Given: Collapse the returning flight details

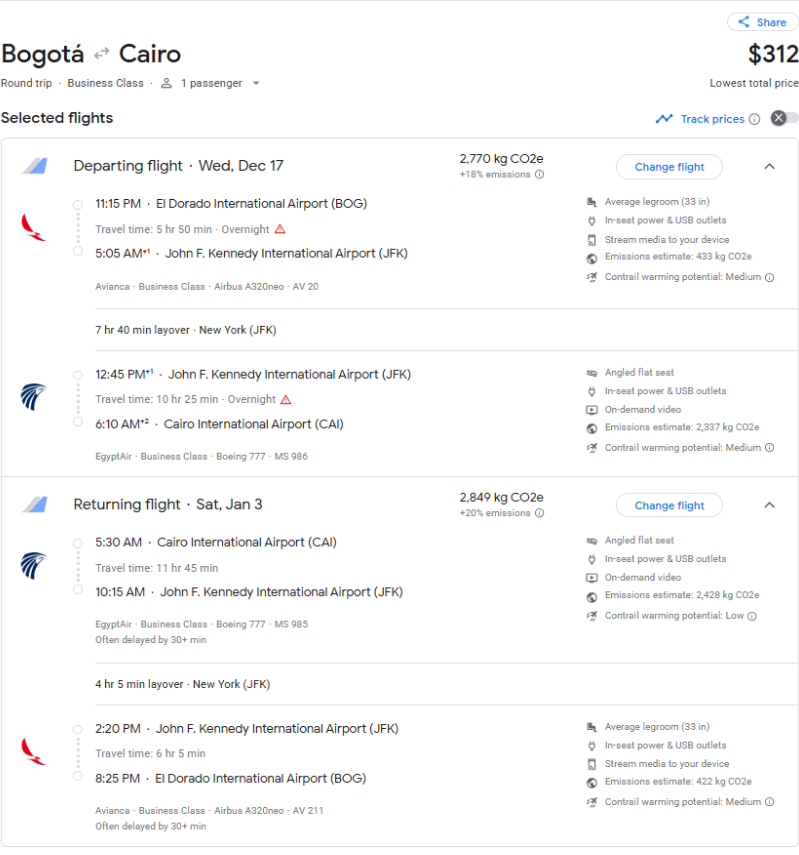Looking at the screenshot, I should click(769, 505).
